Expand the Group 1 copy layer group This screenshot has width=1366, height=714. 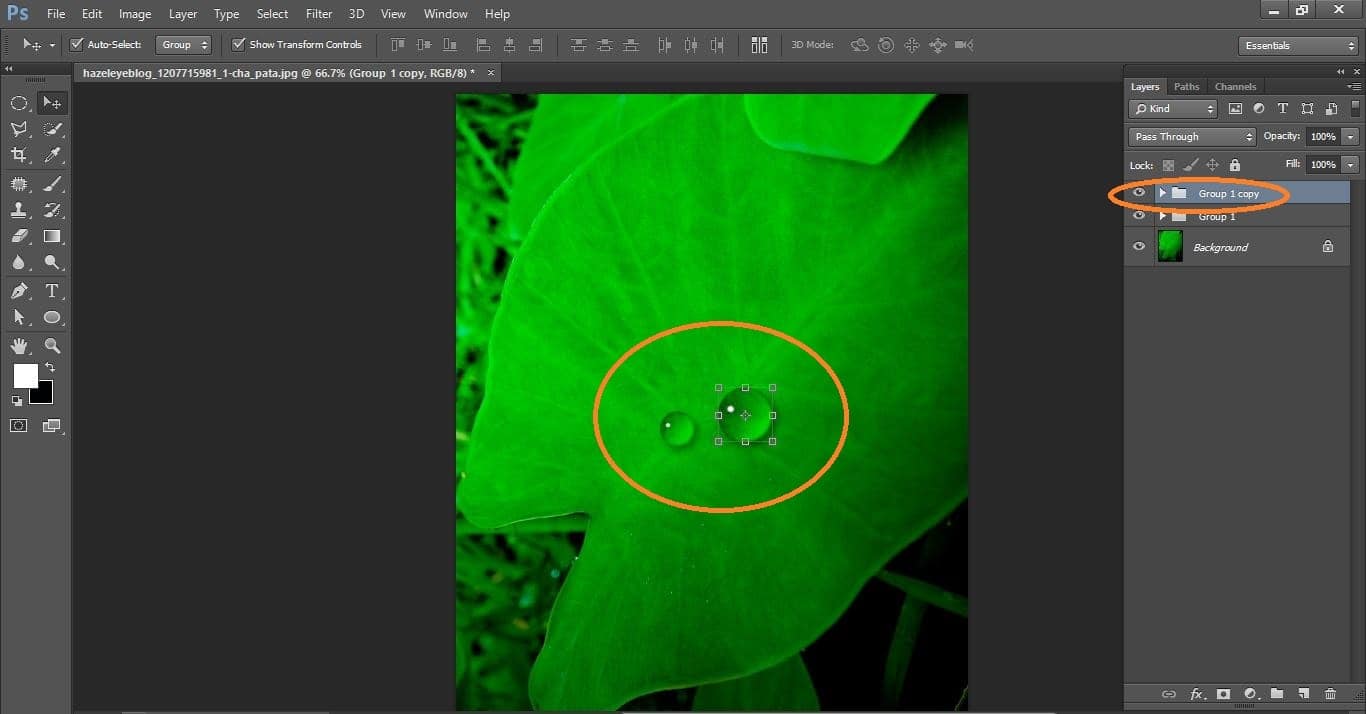1162,193
